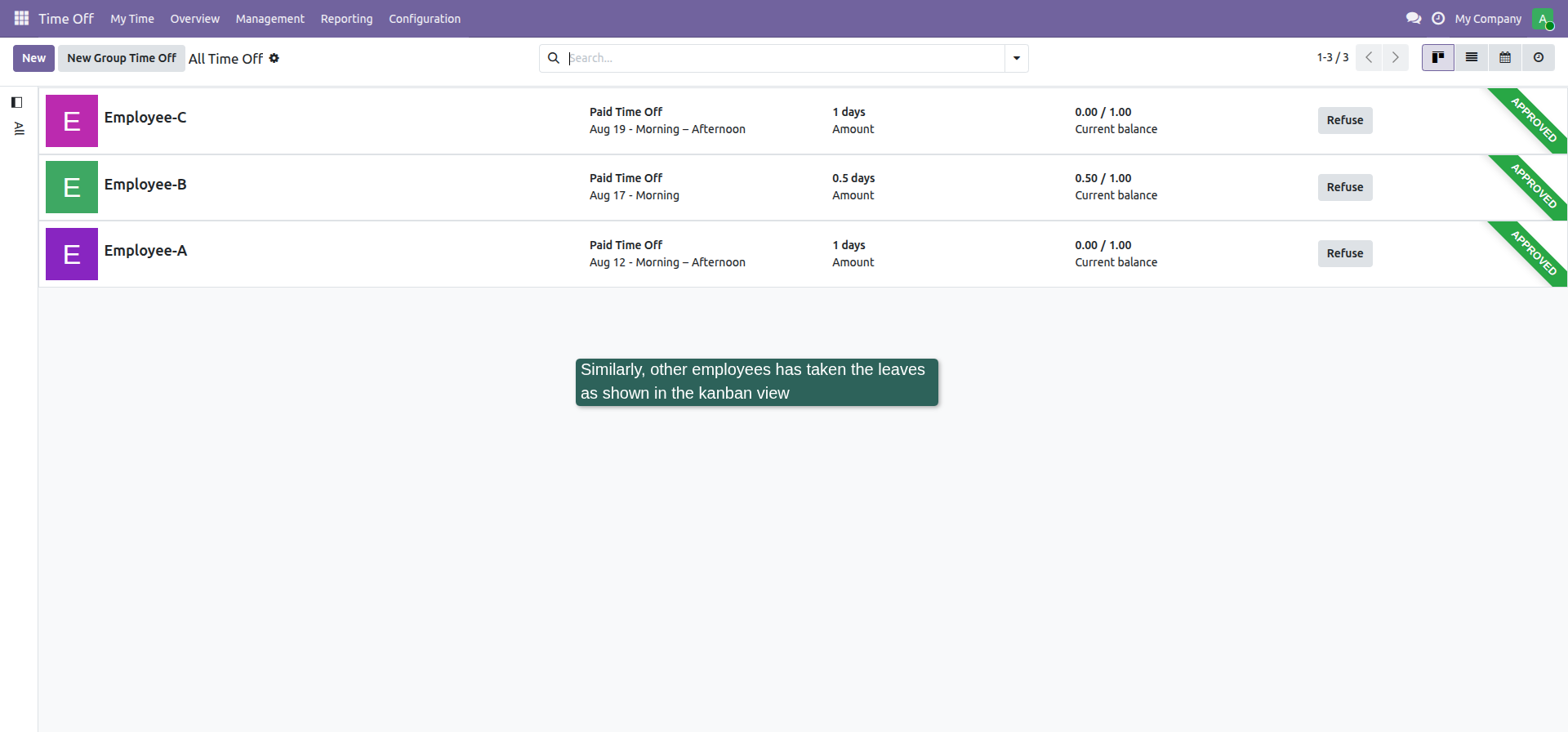The width and height of the screenshot is (1568, 732).
Task: Open the Management menu
Action: 269,19
